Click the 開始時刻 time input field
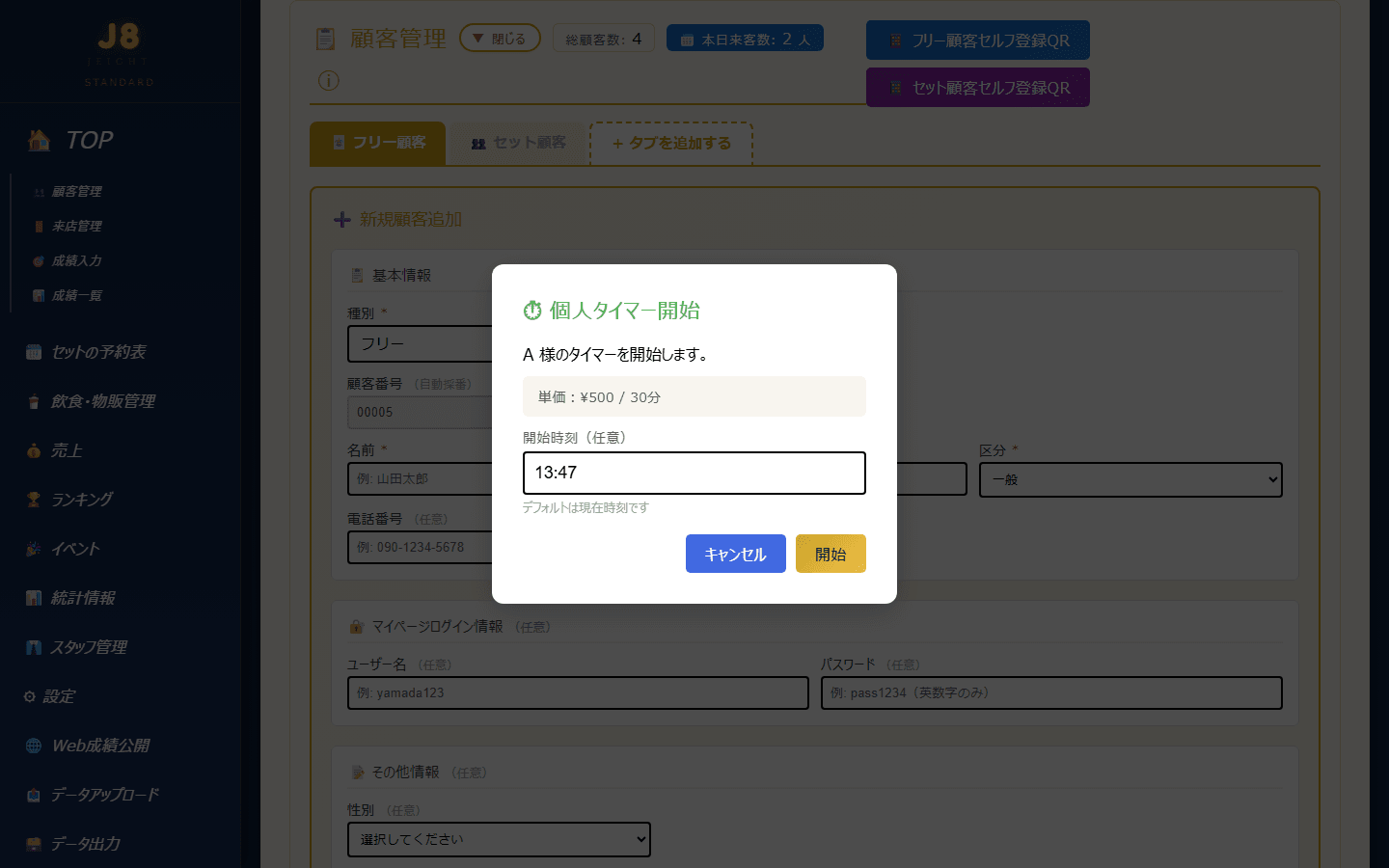Viewport: 1389px width, 868px height. [694, 473]
